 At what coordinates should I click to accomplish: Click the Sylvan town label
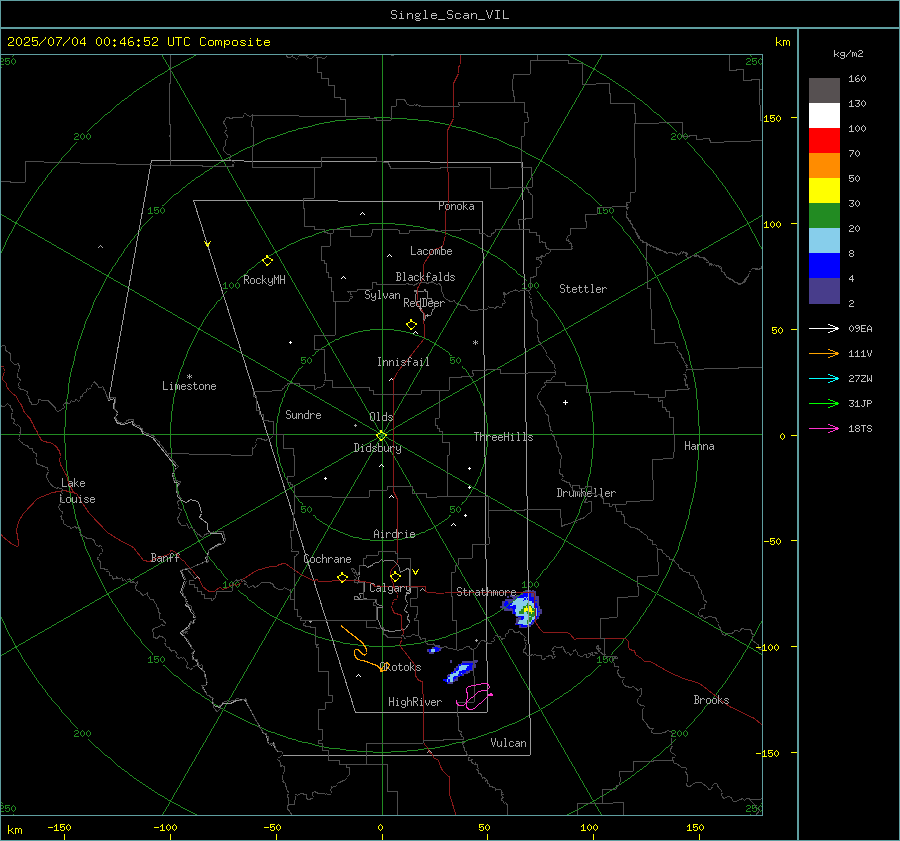pos(382,295)
